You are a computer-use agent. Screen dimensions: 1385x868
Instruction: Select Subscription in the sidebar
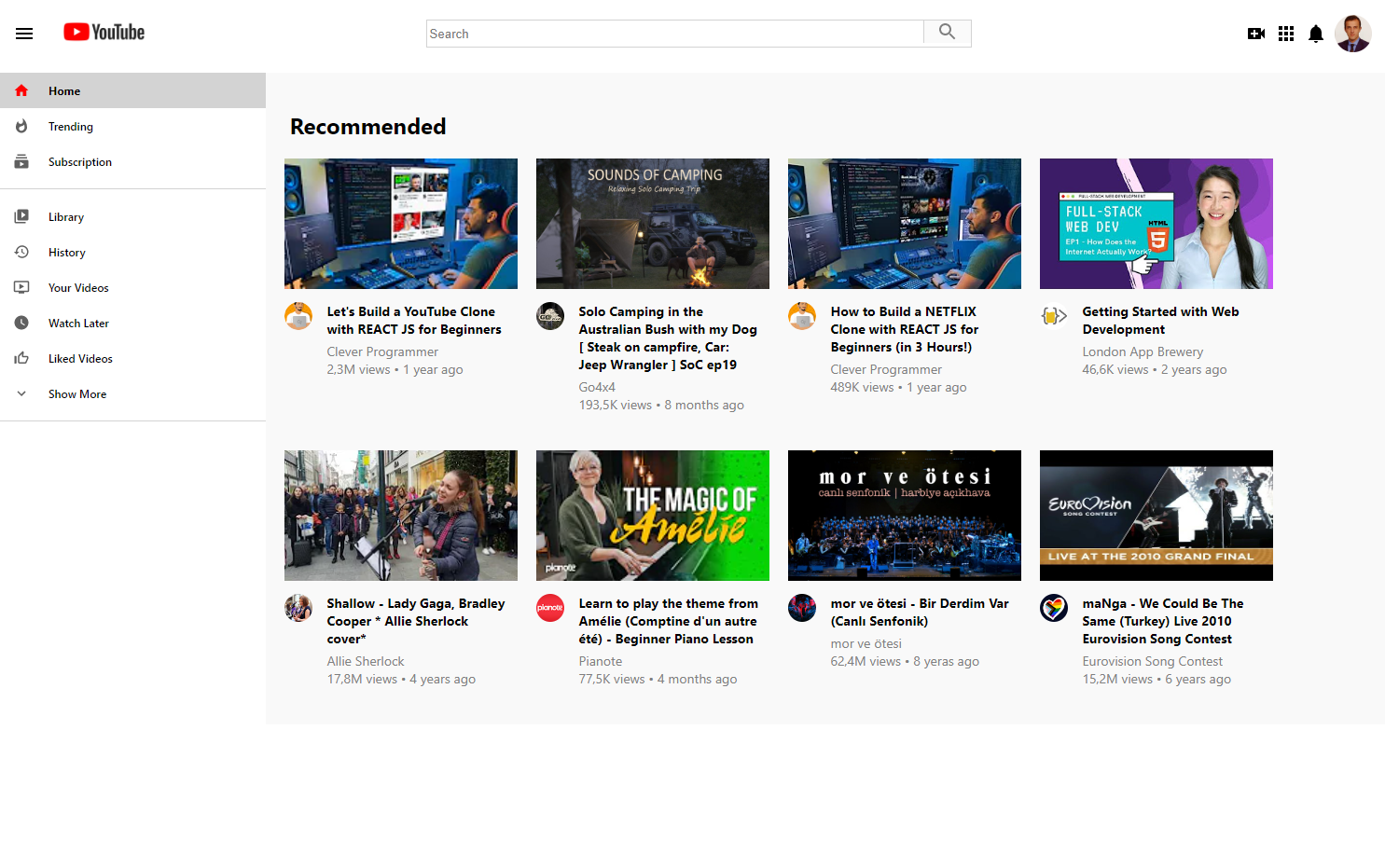[x=132, y=161]
